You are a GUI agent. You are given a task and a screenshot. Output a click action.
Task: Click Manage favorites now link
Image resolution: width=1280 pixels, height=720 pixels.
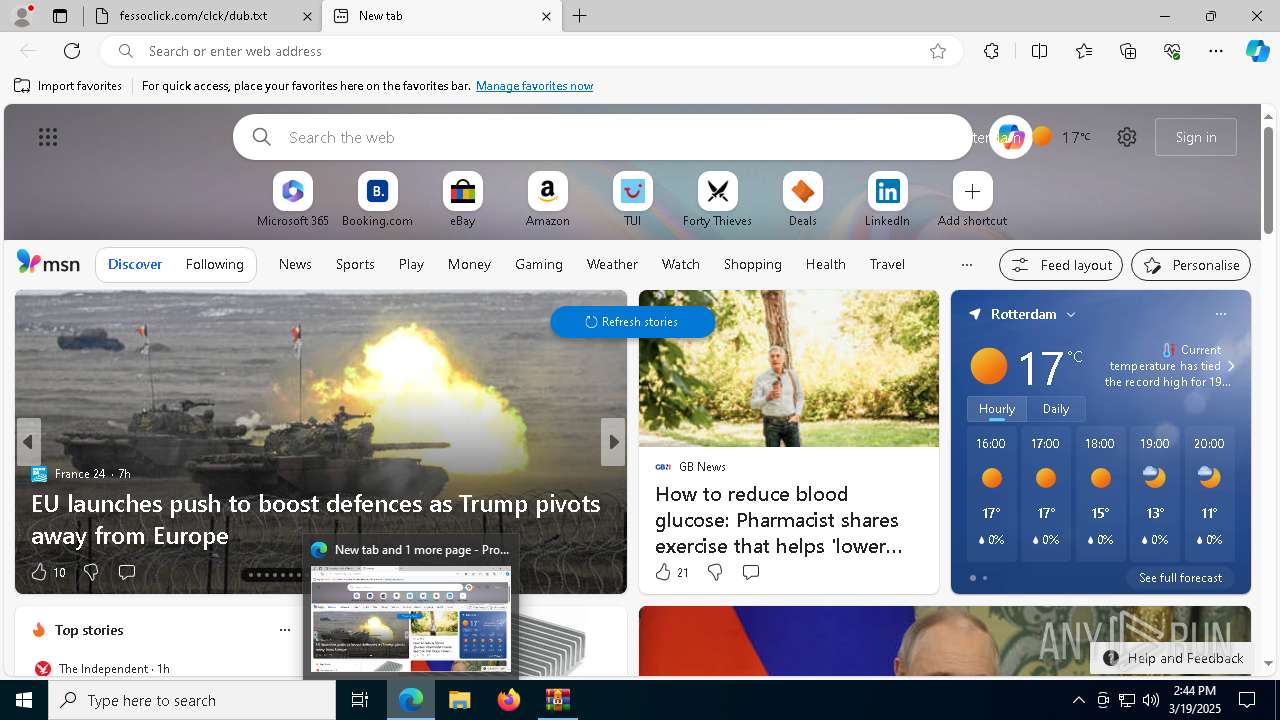pyautogui.click(x=534, y=86)
